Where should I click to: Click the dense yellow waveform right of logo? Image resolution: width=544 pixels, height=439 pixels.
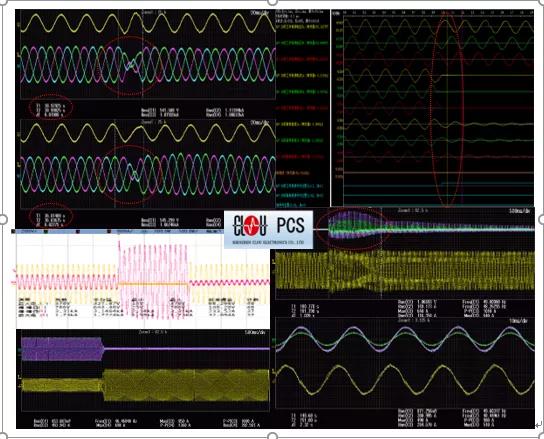coord(405,271)
